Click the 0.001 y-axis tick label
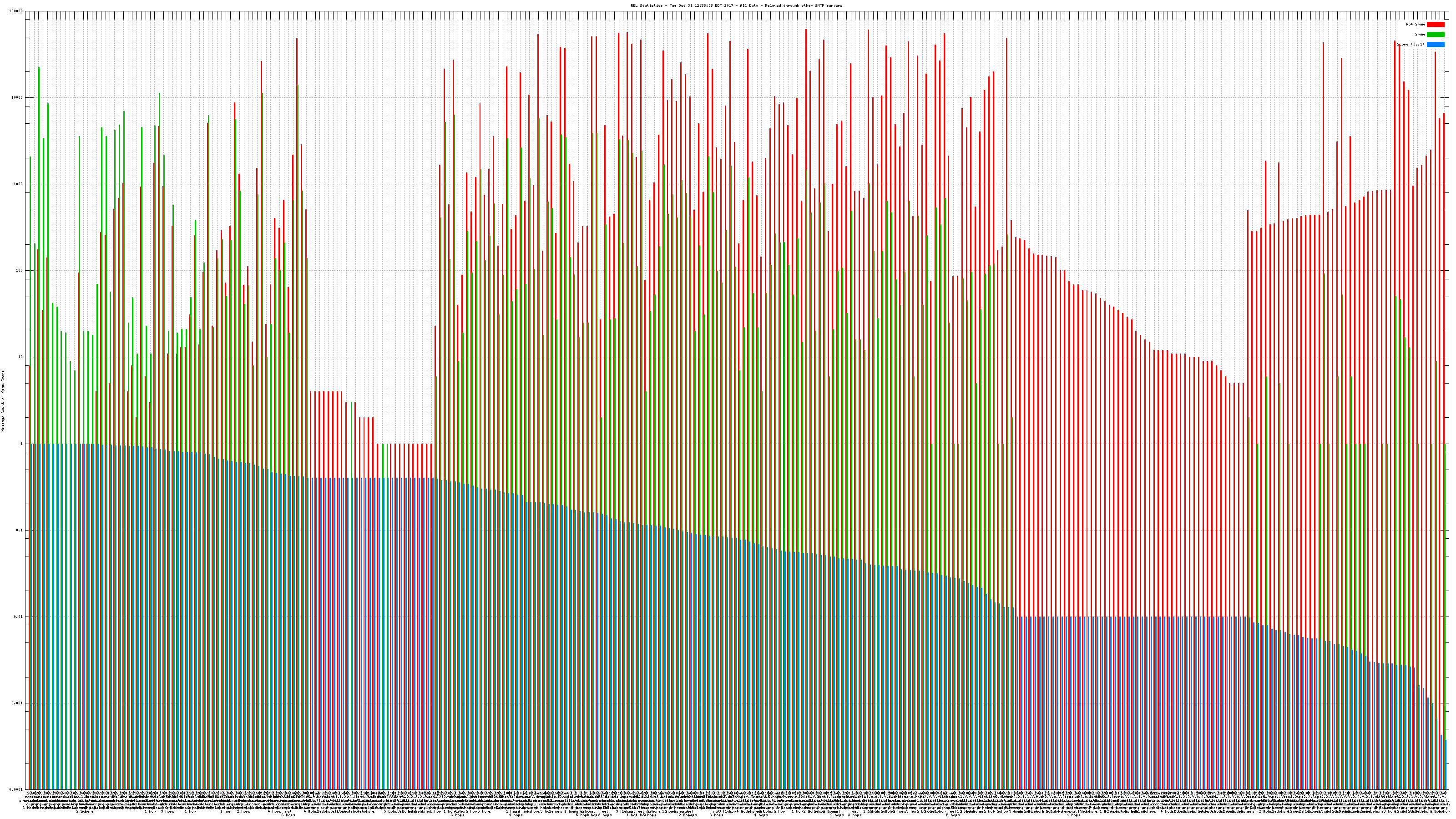This screenshot has height=819, width=1456. [x=18, y=703]
